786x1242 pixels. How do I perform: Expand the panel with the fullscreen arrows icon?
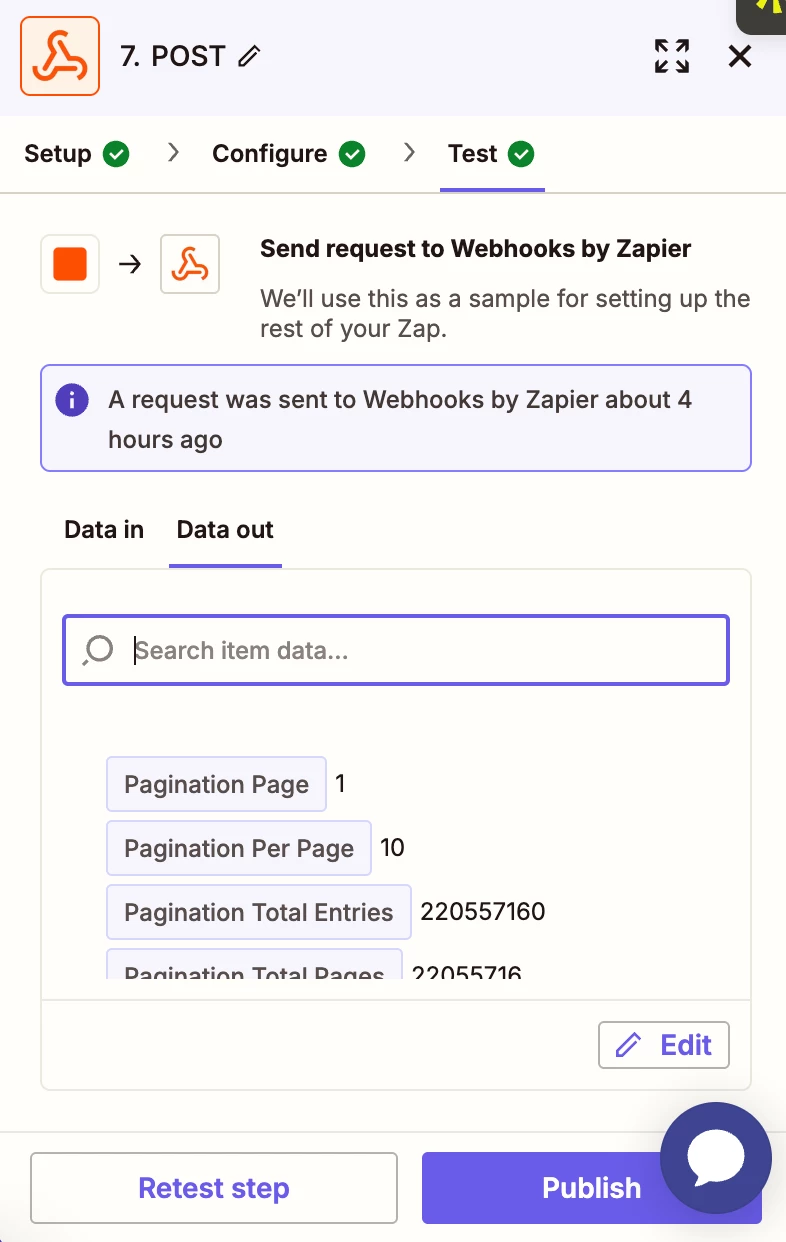point(672,56)
